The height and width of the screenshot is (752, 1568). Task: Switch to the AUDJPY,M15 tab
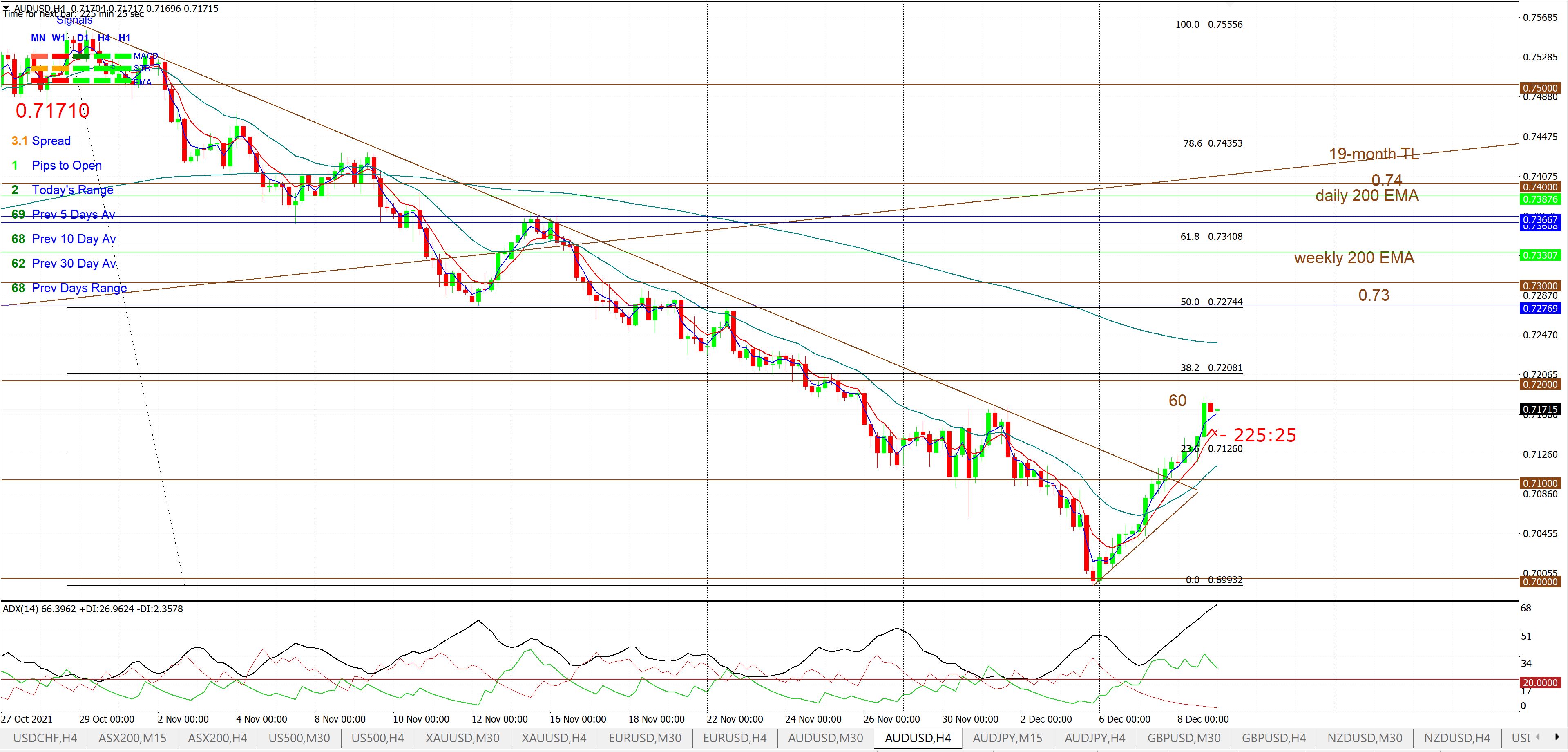1007,738
